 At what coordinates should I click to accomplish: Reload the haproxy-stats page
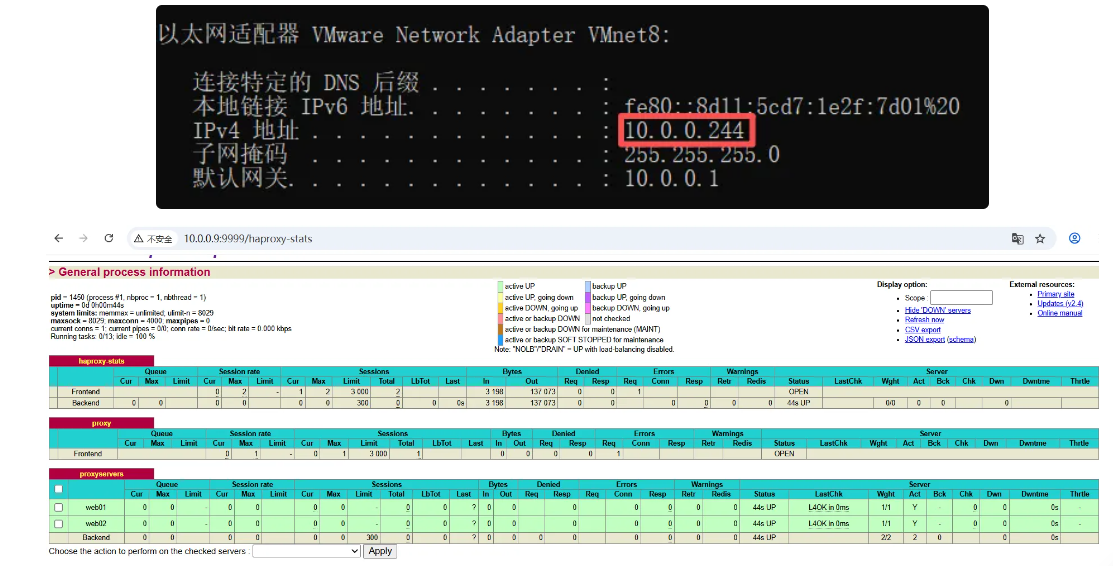[x=109, y=239]
